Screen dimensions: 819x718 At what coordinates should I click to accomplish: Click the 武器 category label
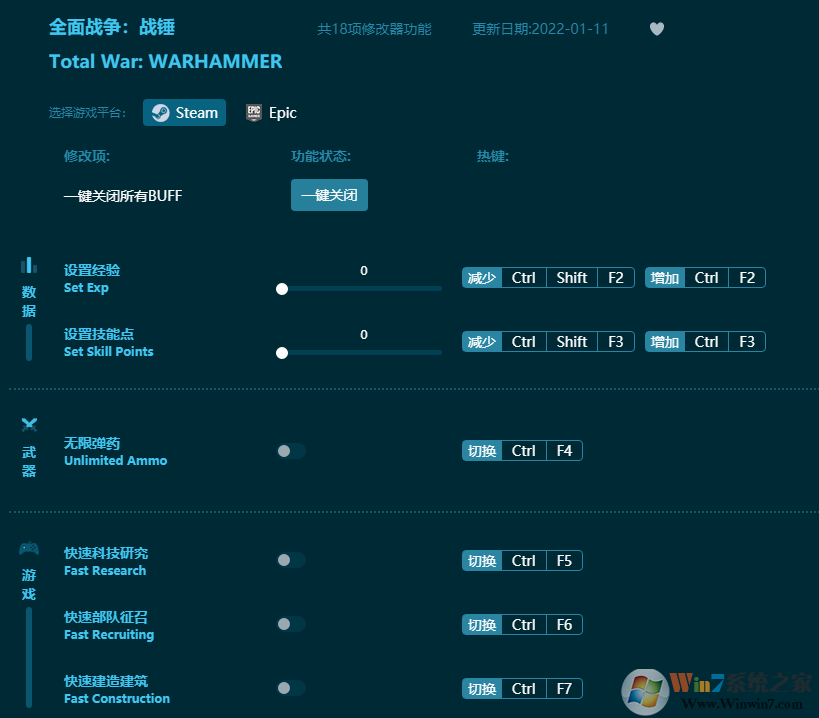click(29, 462)
